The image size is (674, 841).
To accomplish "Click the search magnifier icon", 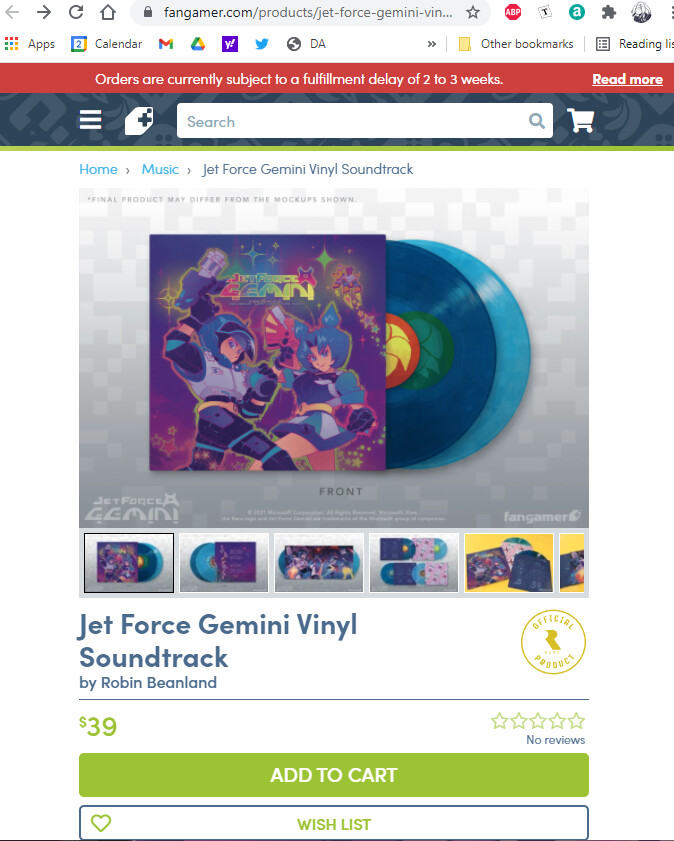I will [x=536, y=121].
